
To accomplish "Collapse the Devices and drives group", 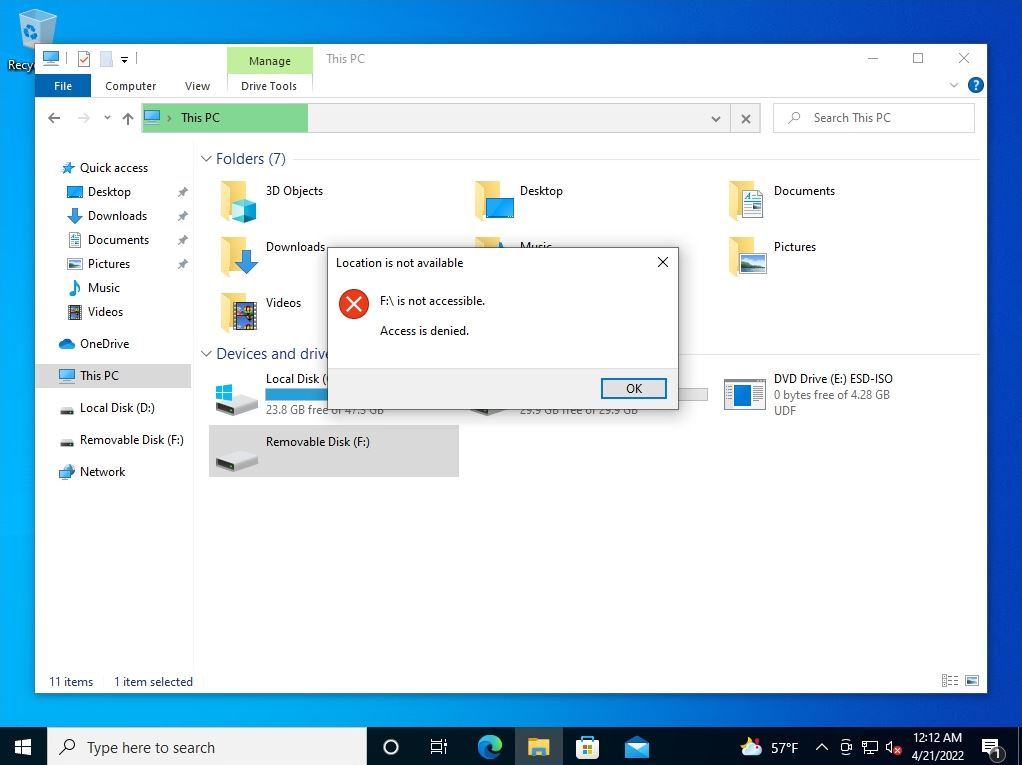I will pos(206,353).
